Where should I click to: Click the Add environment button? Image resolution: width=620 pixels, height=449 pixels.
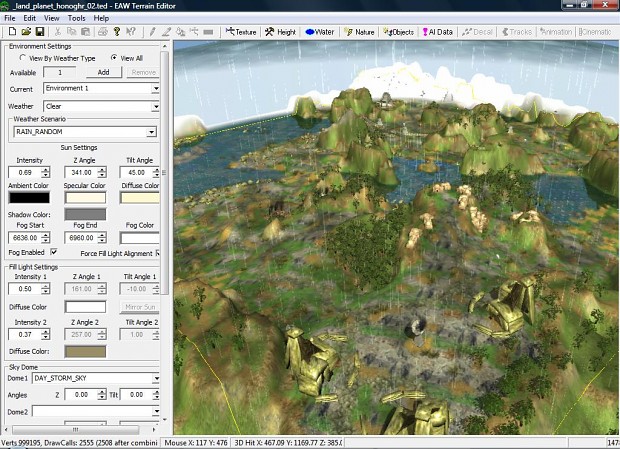tap(104, 72)
